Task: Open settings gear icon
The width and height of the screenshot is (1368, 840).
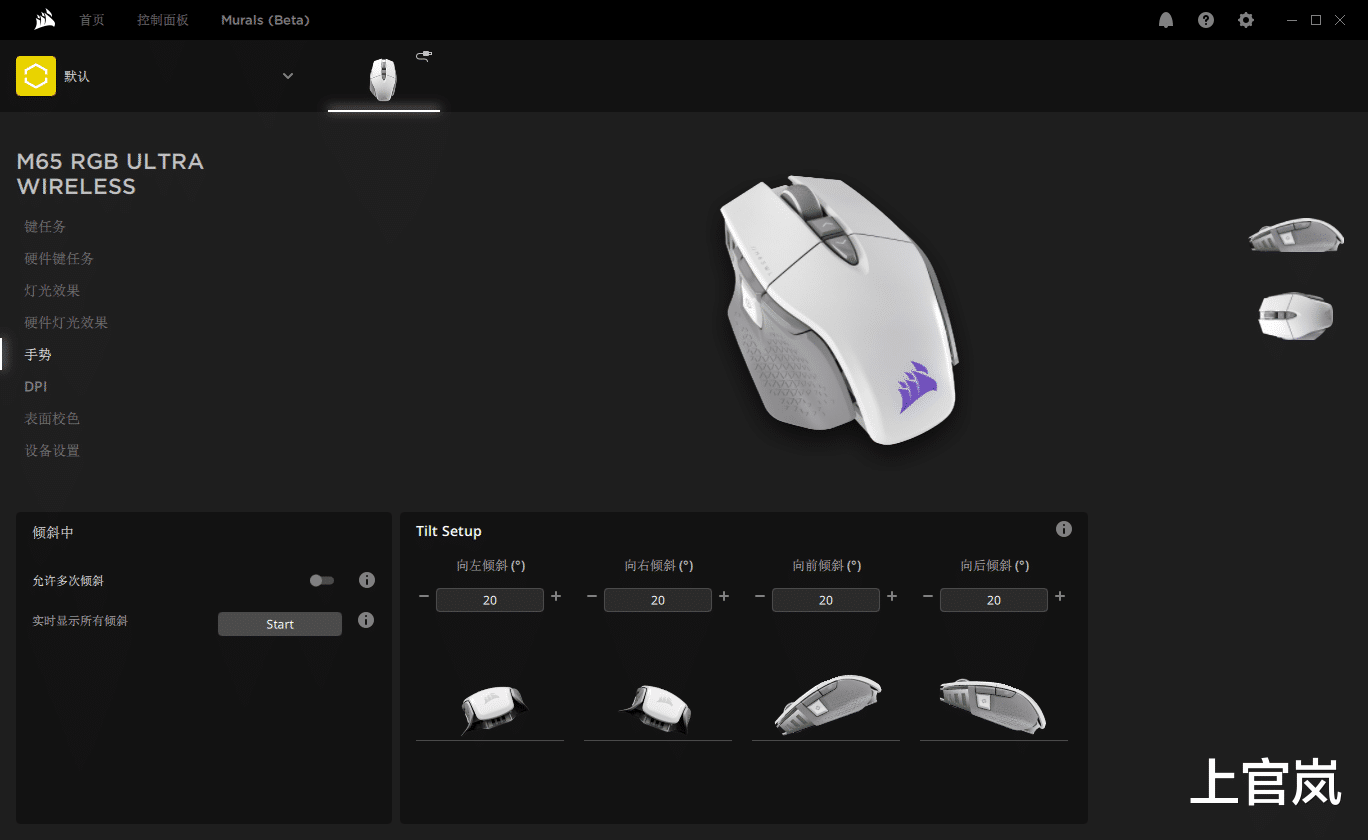Action: pyautogui.click(x=1246, y=20)
